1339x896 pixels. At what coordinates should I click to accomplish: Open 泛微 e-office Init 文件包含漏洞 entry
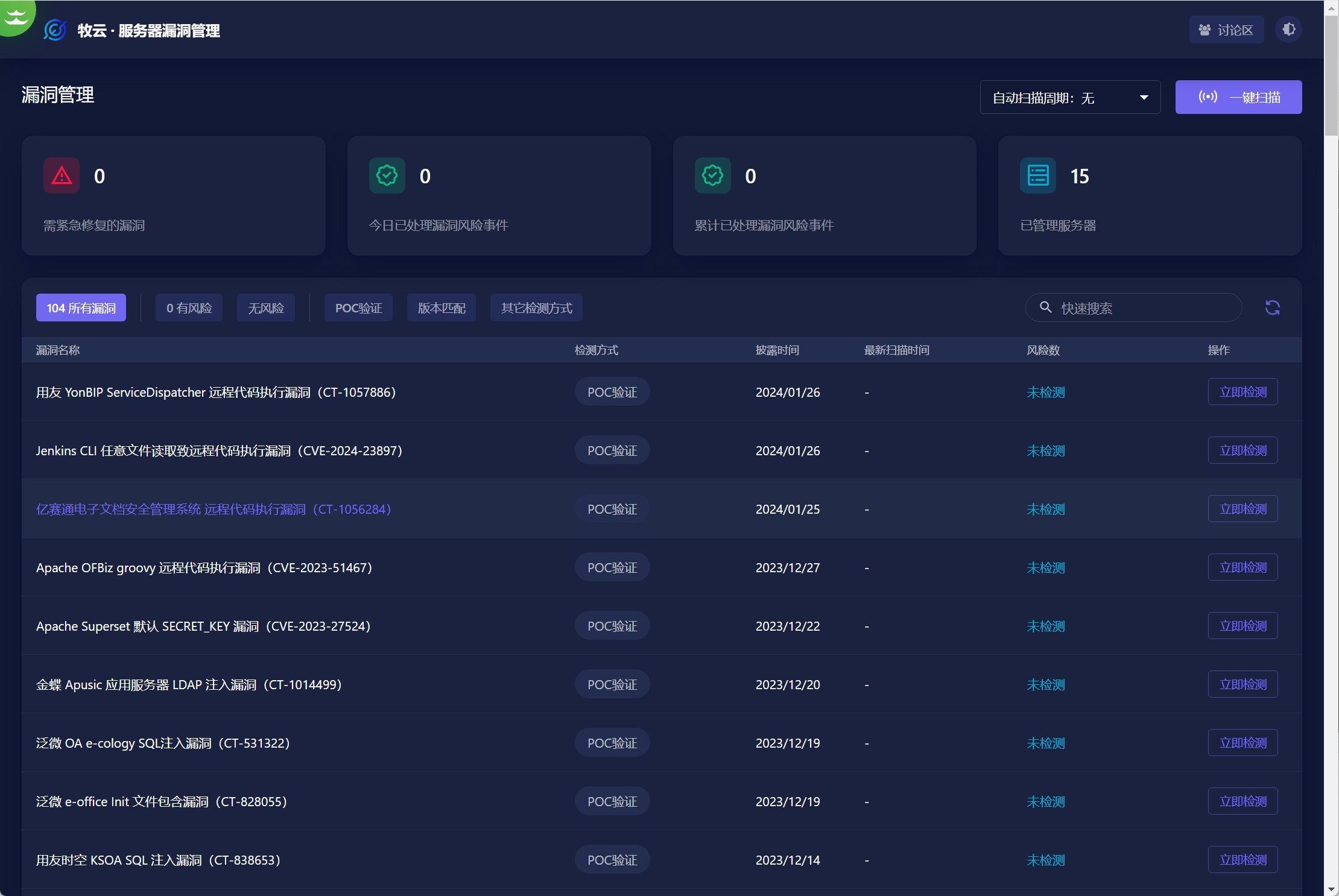pyautogui.click(x=162, y=802)
